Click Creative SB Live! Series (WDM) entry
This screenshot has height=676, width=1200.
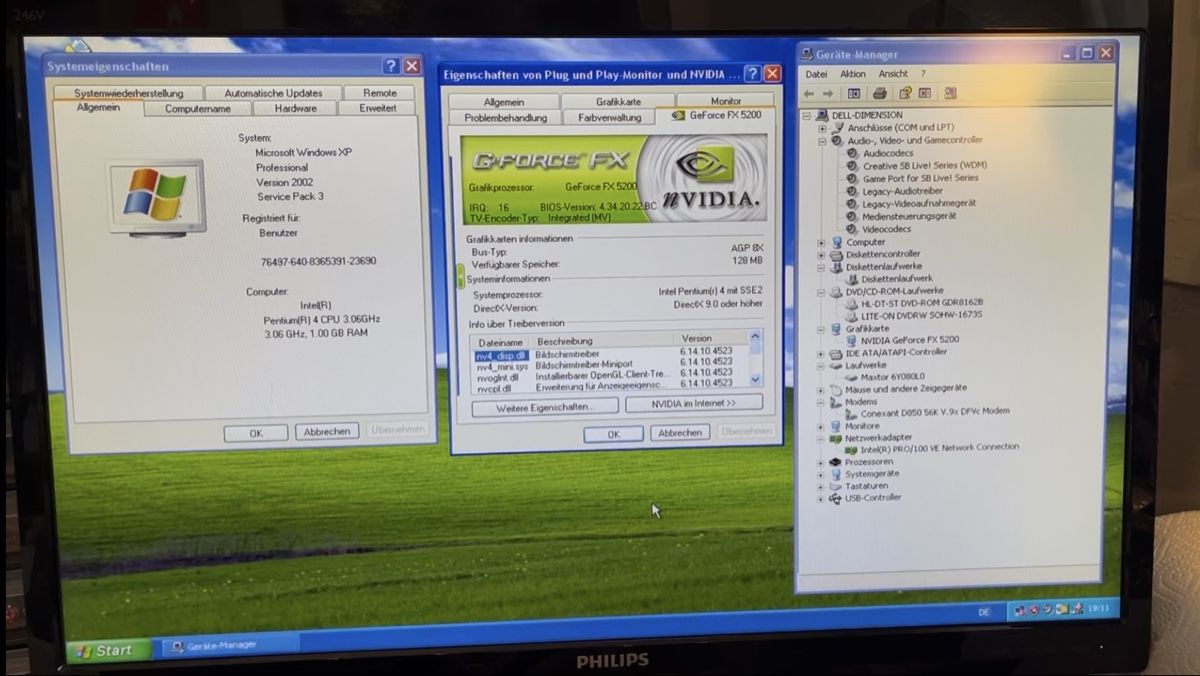tap(925, 166)
